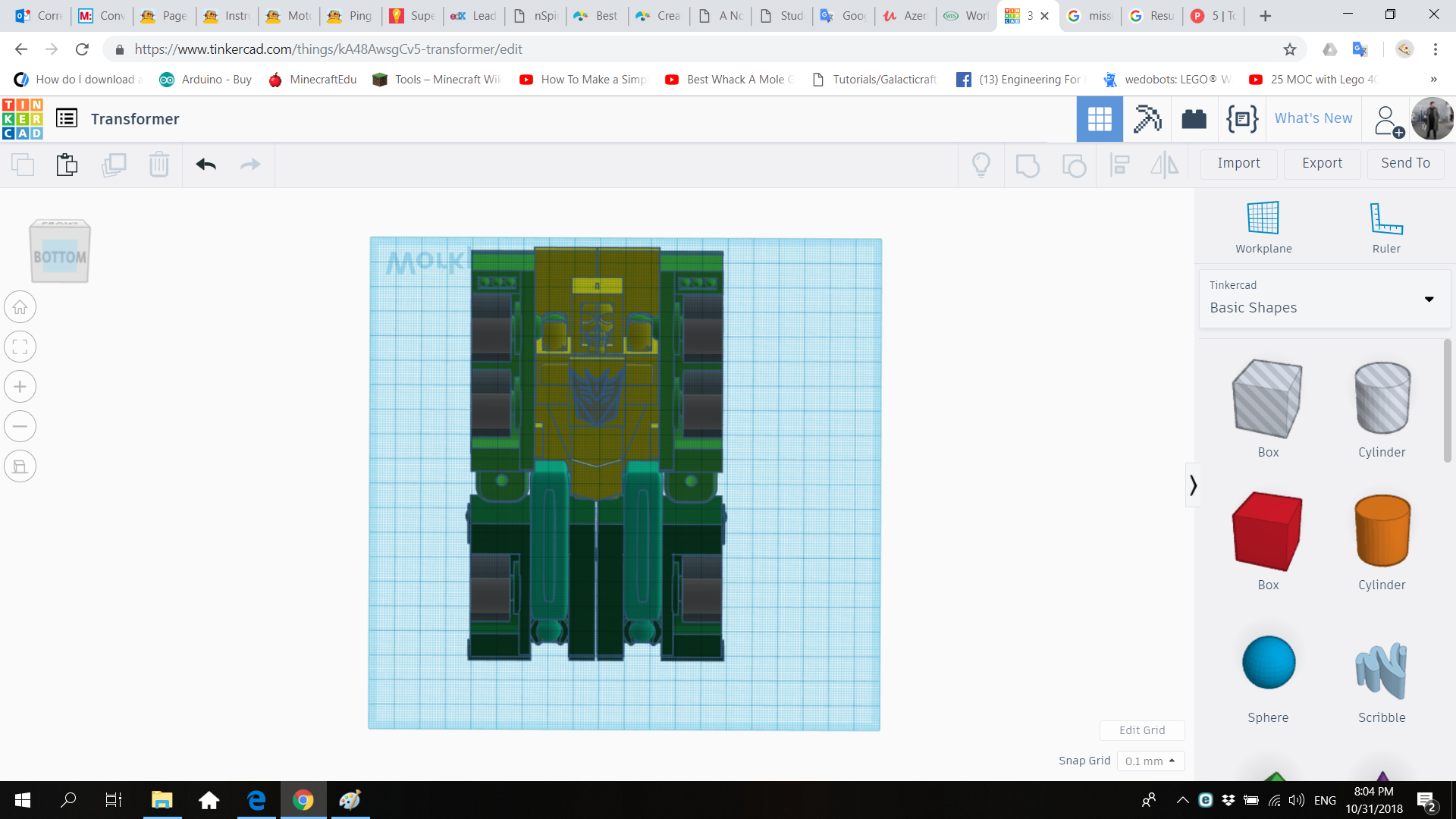The height and width of the screenshot is (819, 1456).
Task: Open the What's New menu
Action: click(1313, 118)
